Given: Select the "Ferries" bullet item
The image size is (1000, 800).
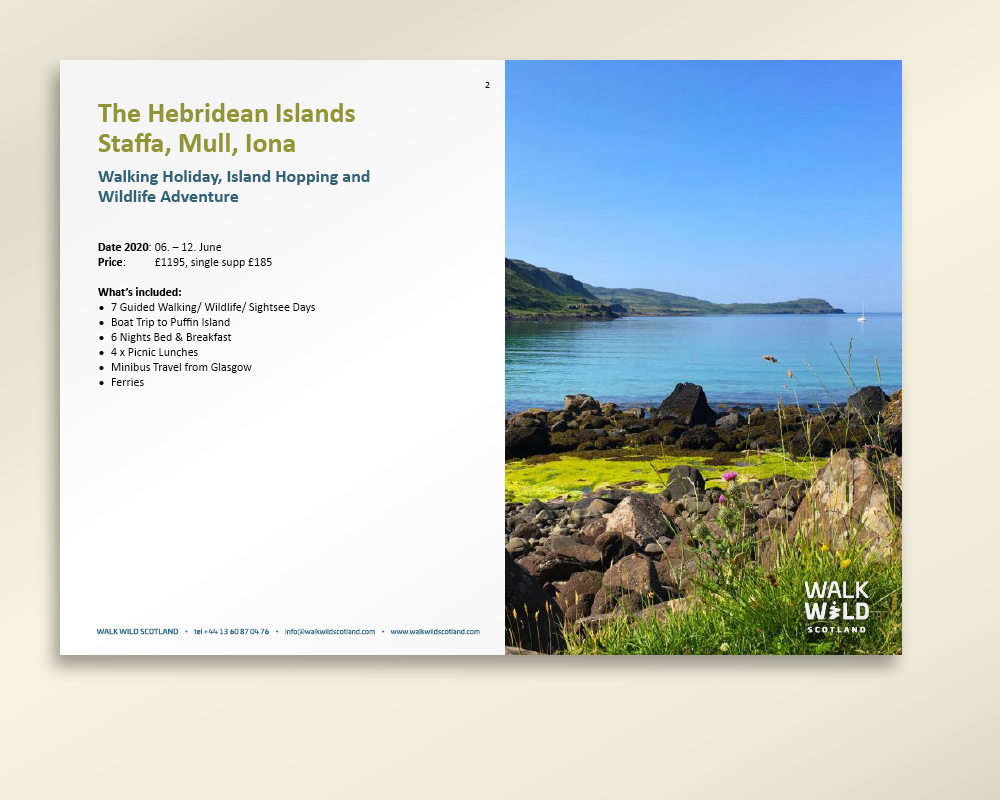Looking at the screenshot, I should point(127,382).
